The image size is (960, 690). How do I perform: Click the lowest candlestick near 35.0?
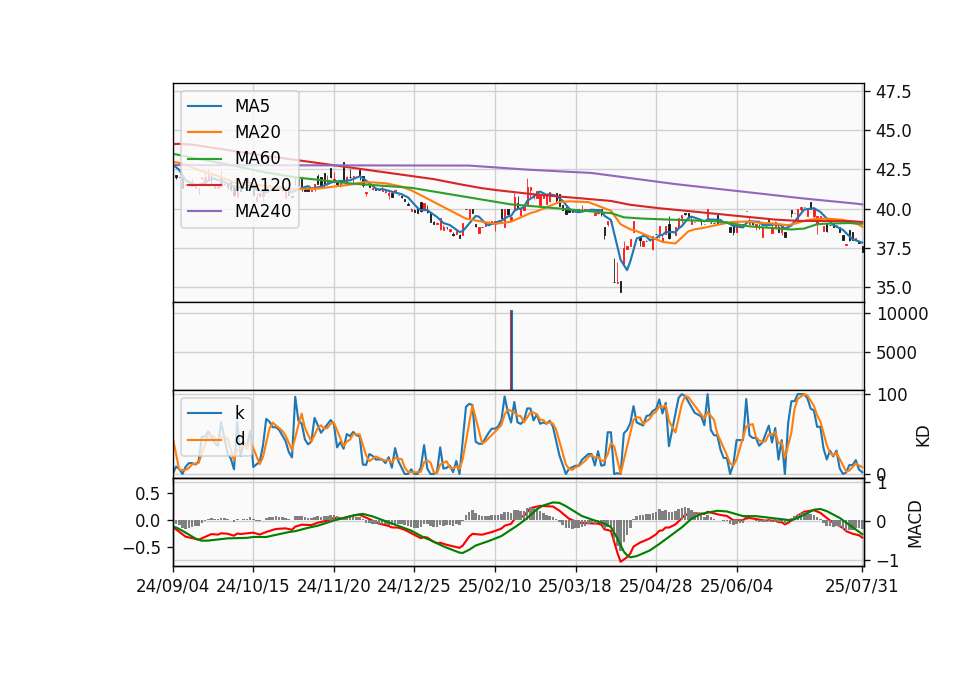click(x=621, y=287)
